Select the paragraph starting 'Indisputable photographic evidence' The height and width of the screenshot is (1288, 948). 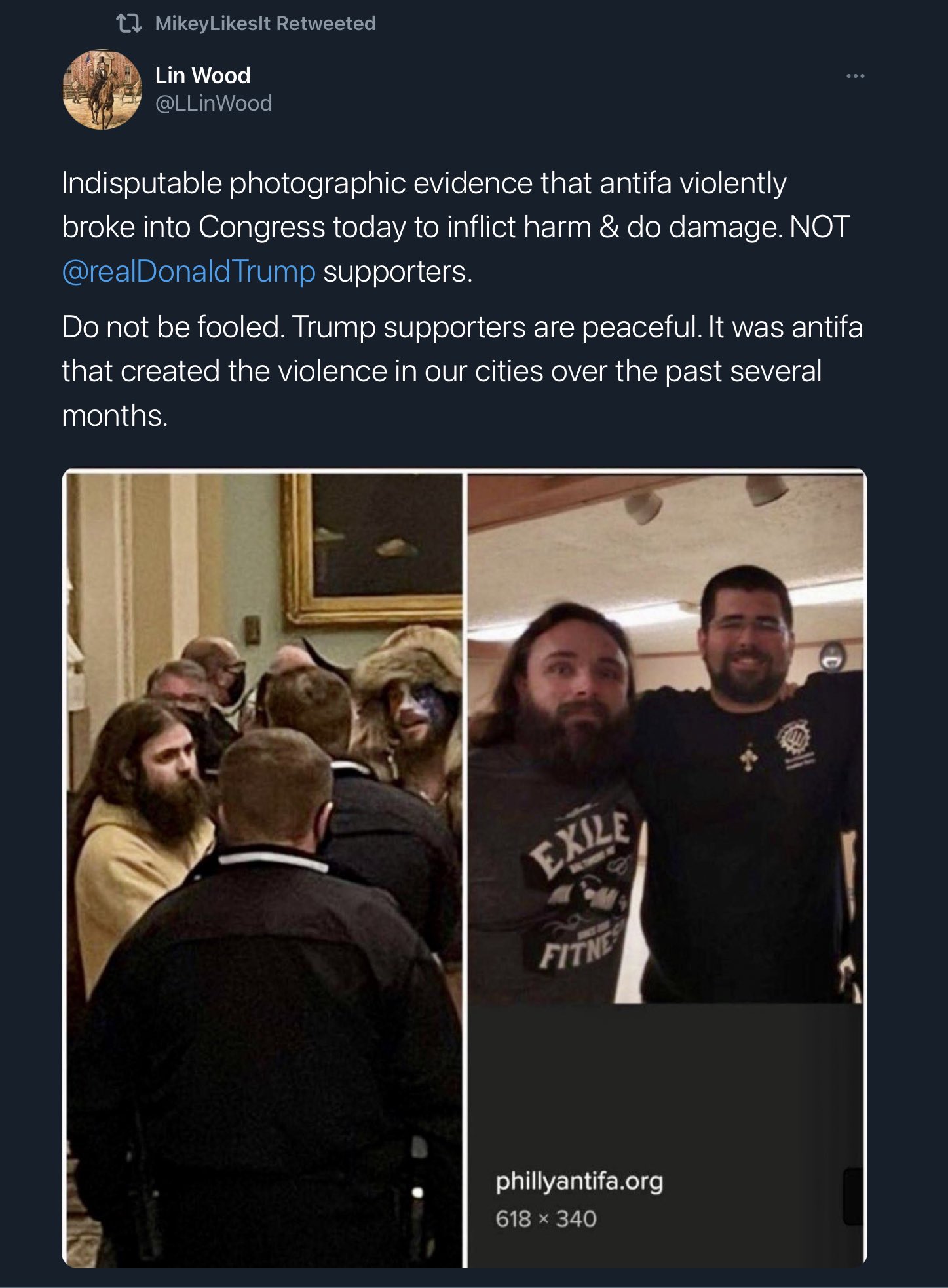(x=456, y=227)
